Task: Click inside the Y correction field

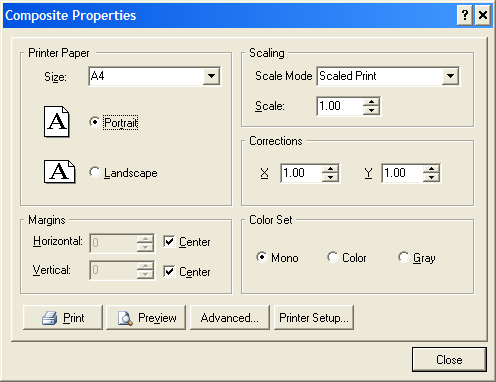Action: coord(402,173)
